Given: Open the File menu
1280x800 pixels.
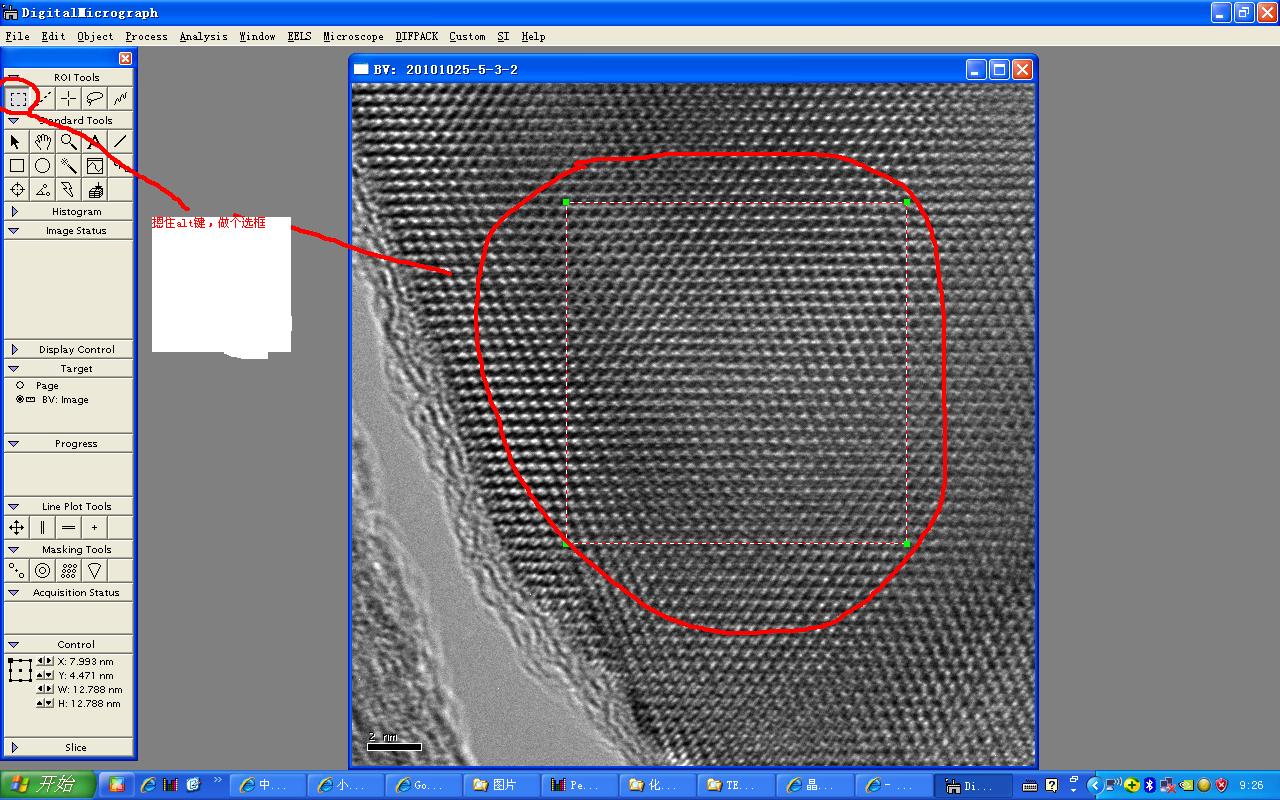Looking at the screenshot, I should [17, 36].
